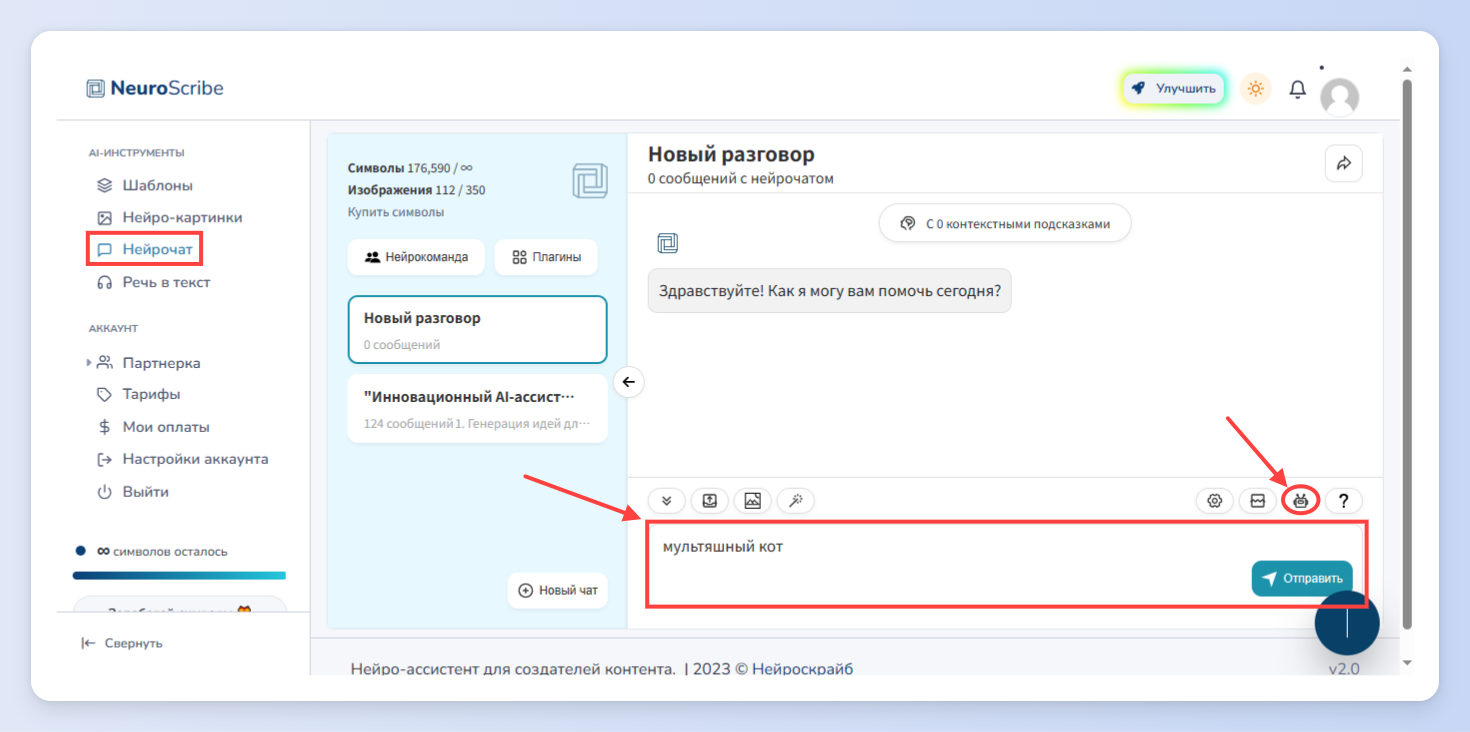1470x732 pixels.
Task: Click the scrollbar up arrow
Action: coord(1407,70)
